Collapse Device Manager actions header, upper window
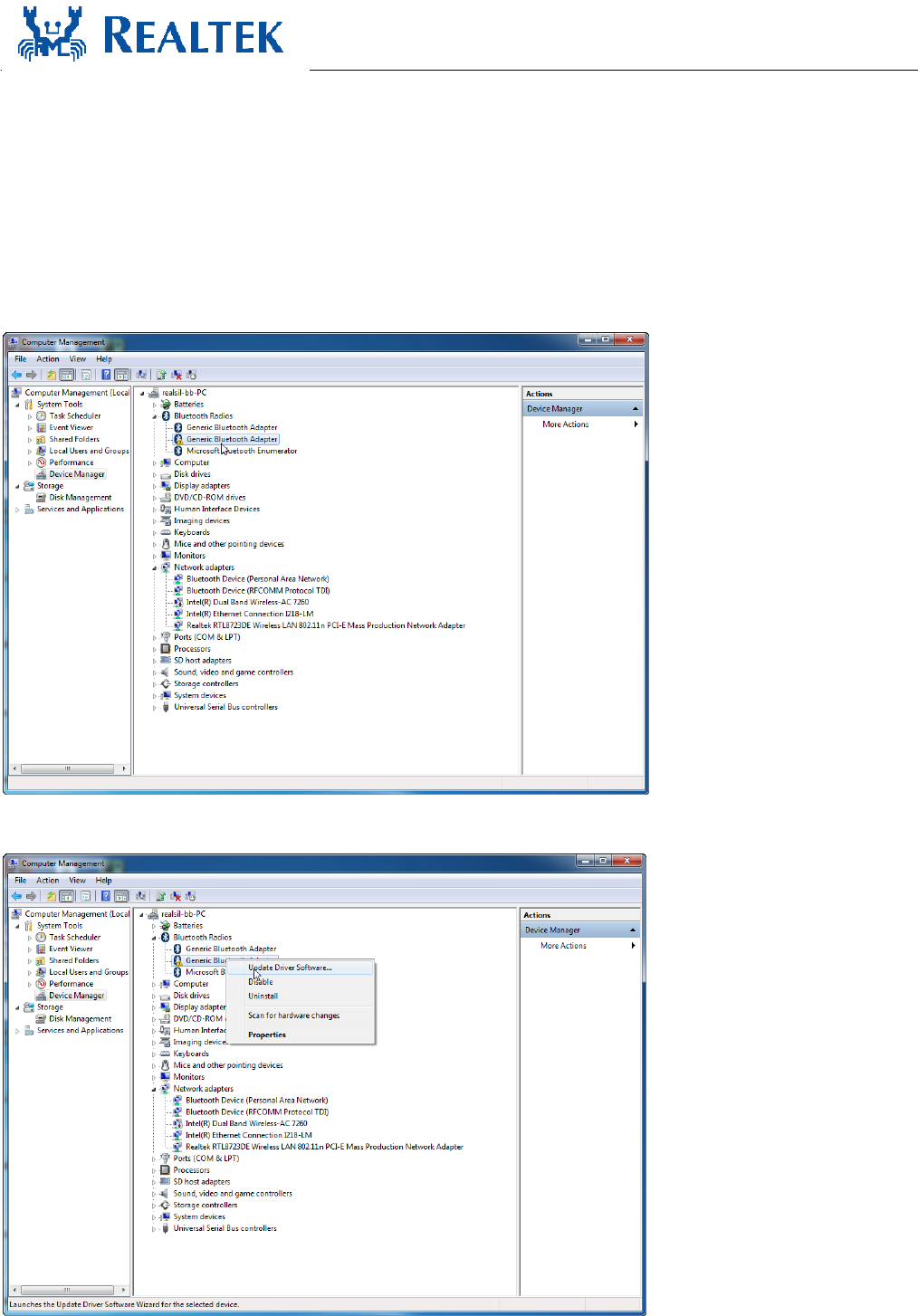 pos(636,409)
